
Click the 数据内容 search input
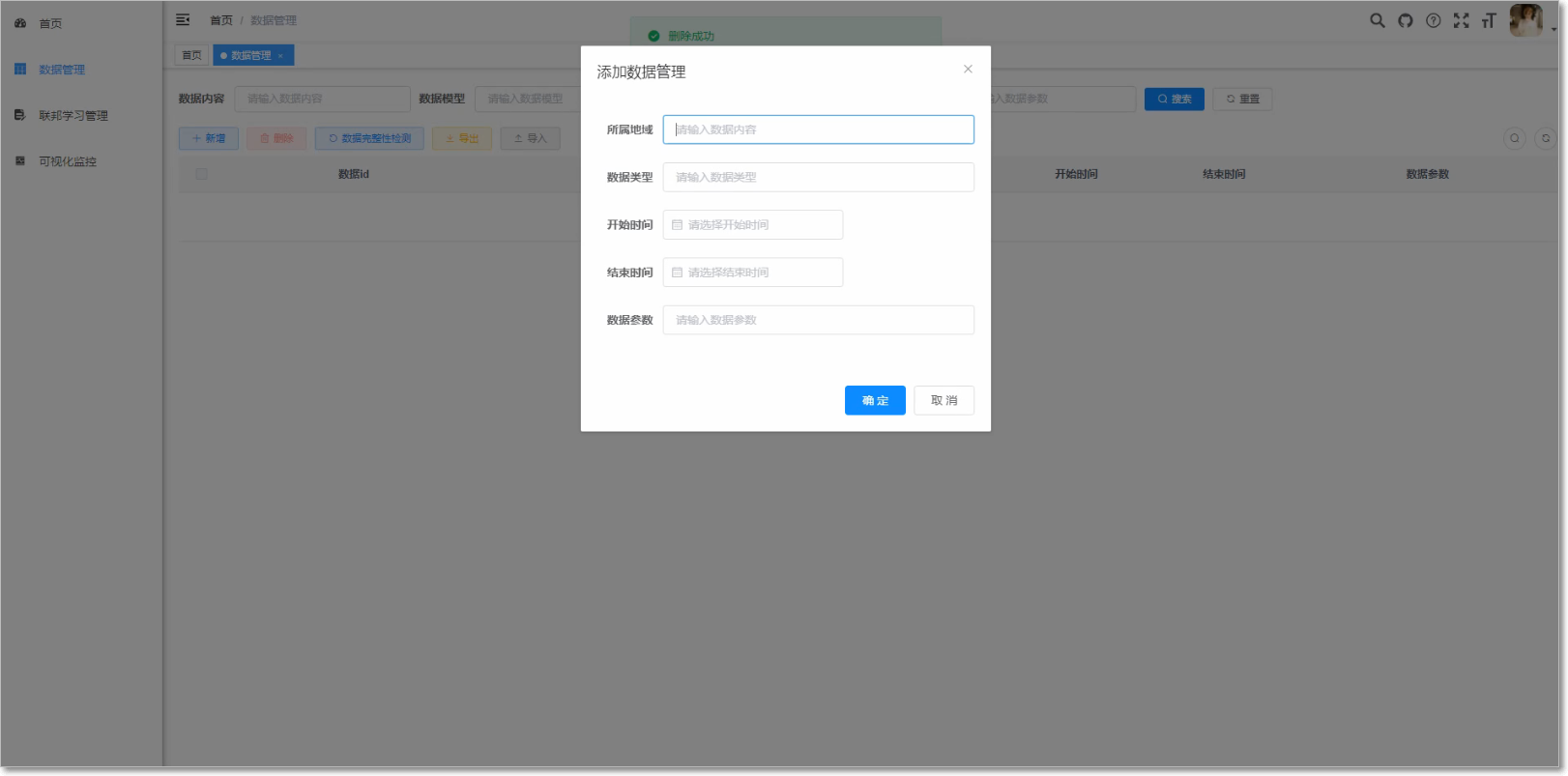322,99
